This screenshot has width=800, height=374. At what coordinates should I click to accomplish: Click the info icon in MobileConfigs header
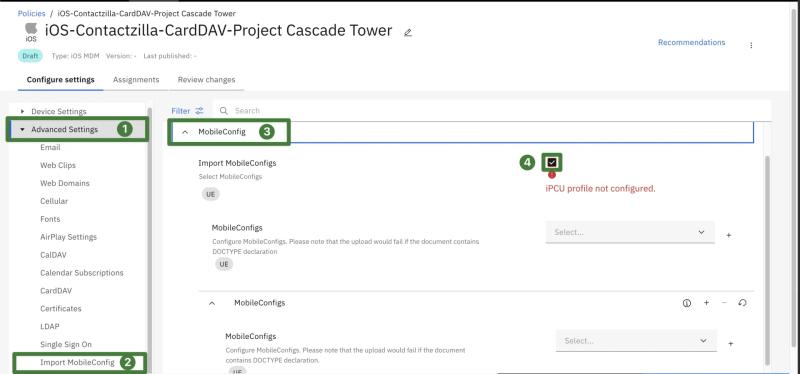tap(687, 303)
